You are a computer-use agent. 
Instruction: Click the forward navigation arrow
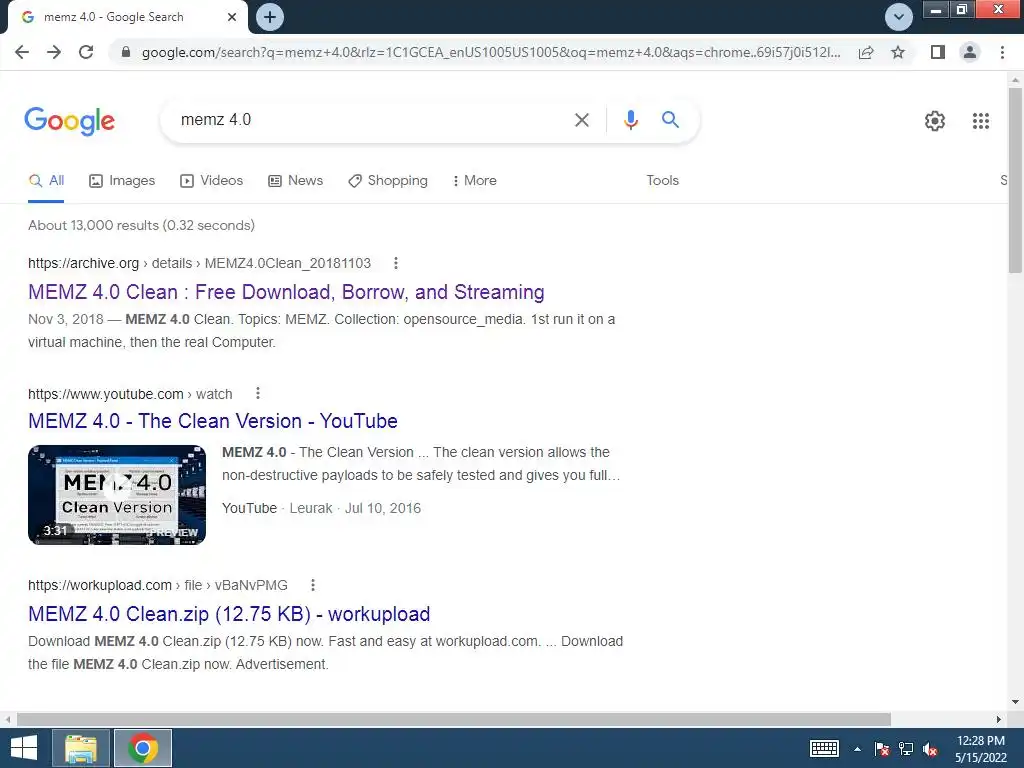tap(54, 52)
